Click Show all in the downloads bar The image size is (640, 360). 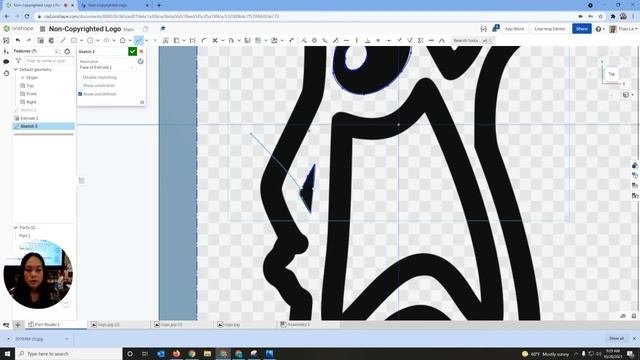click(x=616, y=338)
